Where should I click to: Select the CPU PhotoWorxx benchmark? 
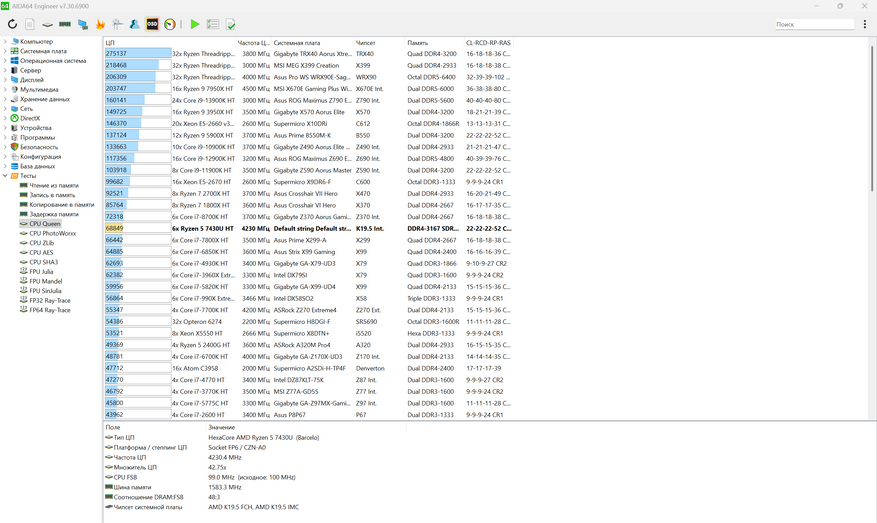(53, 233)
